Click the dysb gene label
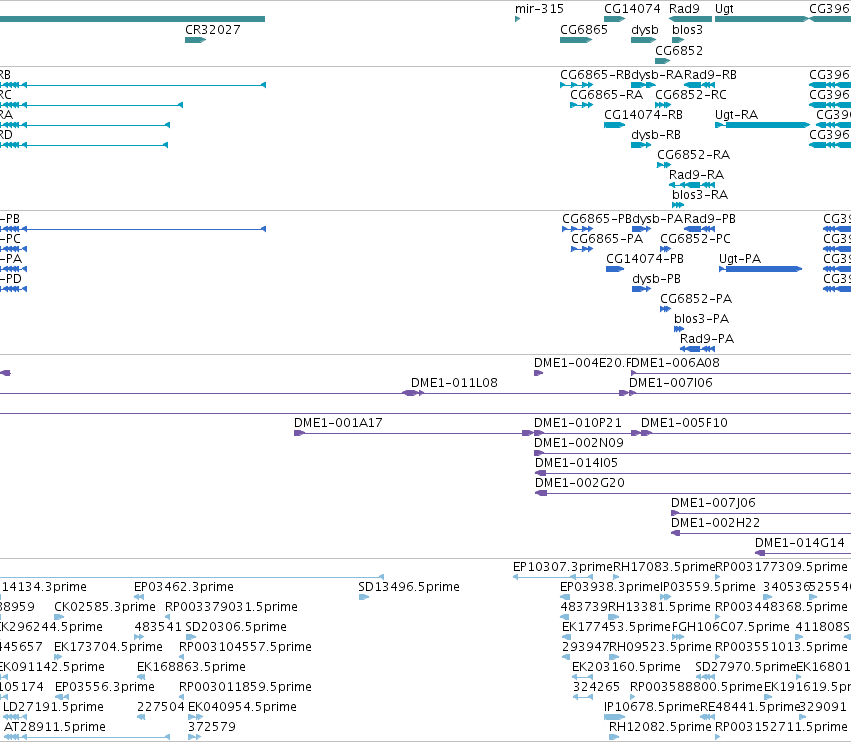851x742 pixels. 644,30
